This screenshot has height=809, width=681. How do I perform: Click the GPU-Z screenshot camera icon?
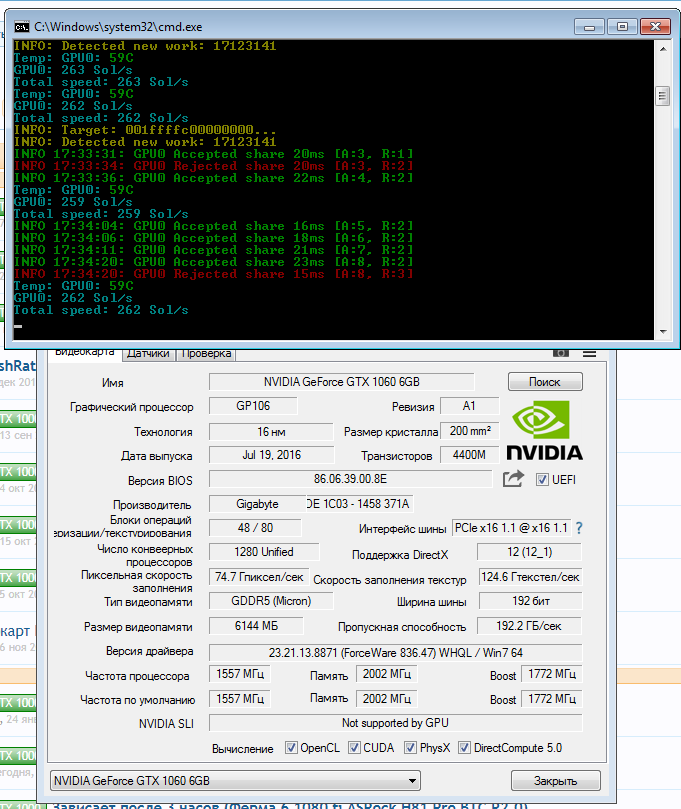pos(561,353)
